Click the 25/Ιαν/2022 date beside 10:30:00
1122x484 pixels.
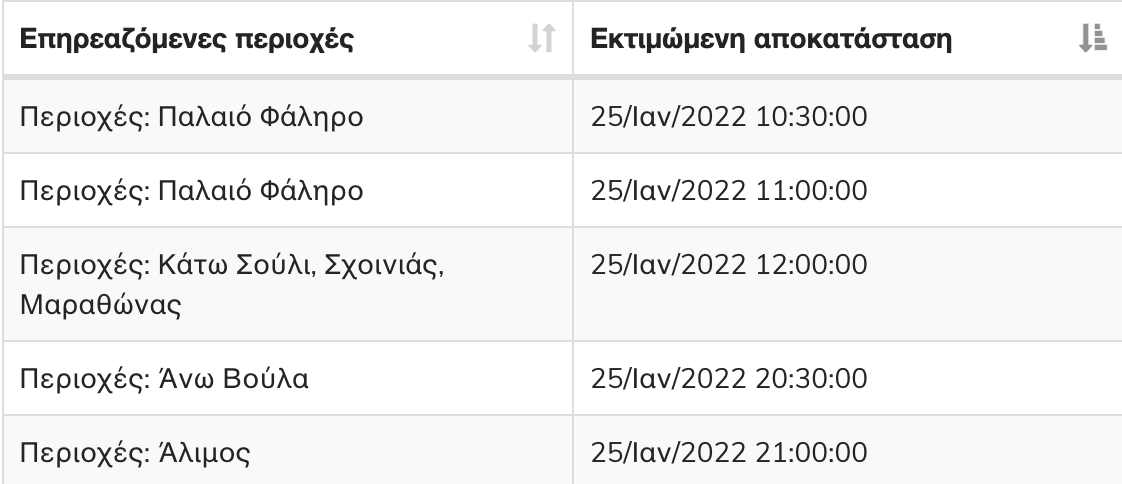click(668, 116)
